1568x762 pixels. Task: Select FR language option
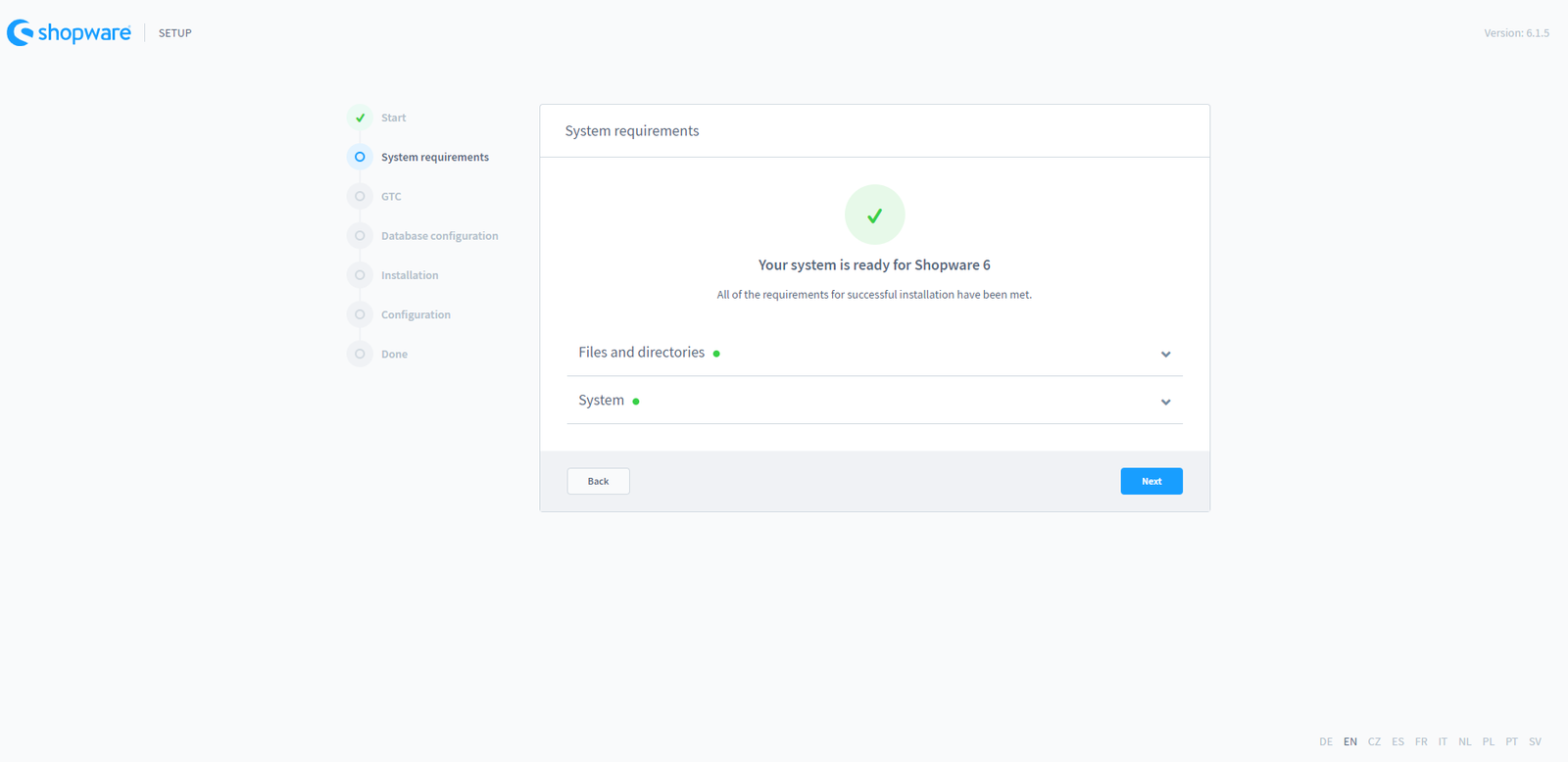(1421, 741)
